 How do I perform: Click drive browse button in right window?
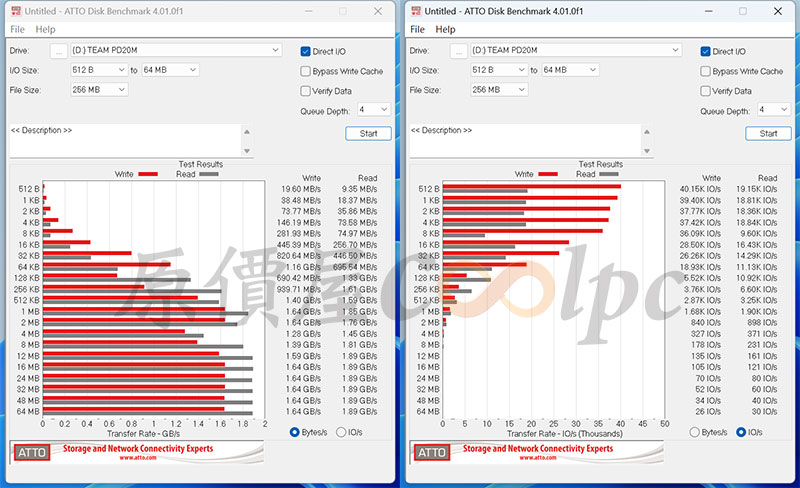click(x=459, y=51)
